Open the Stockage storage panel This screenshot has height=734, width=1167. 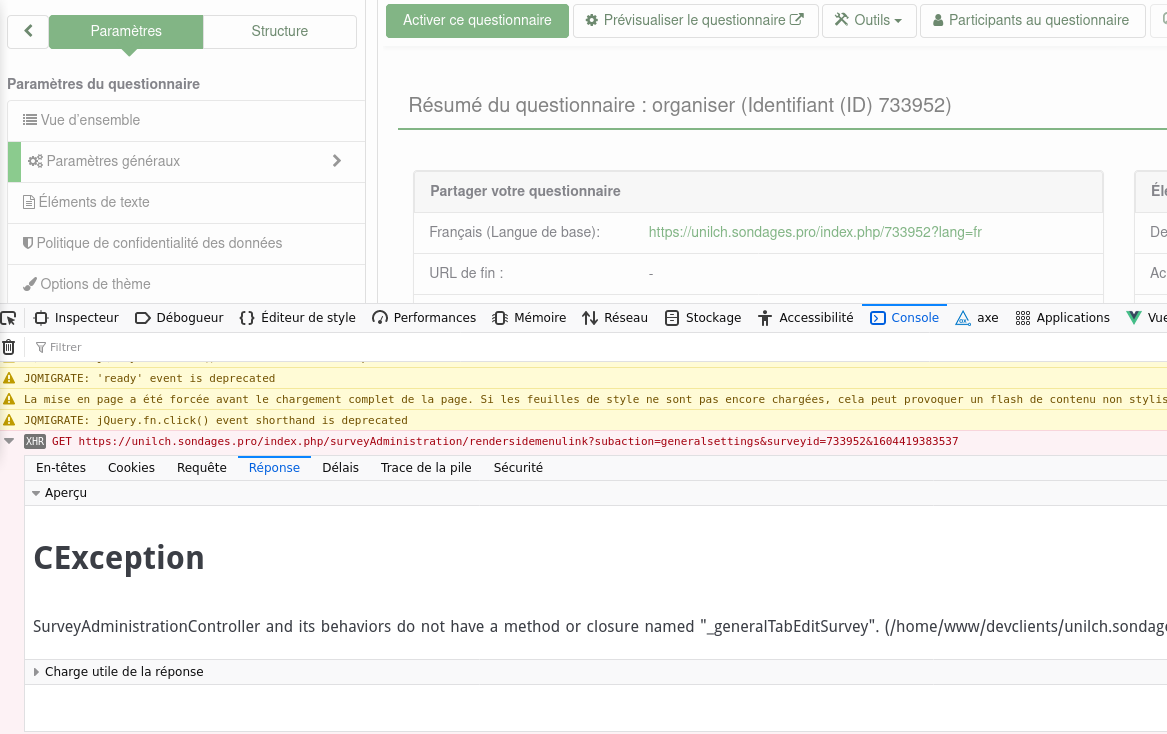pyautogui.click(x=703, y=318)
